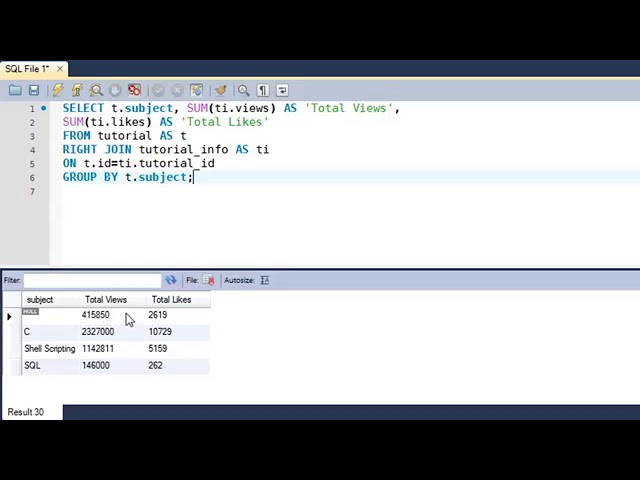Click 'FROM tutorial AS t' on line 3

pyautogui.click(x=124, y=136)
